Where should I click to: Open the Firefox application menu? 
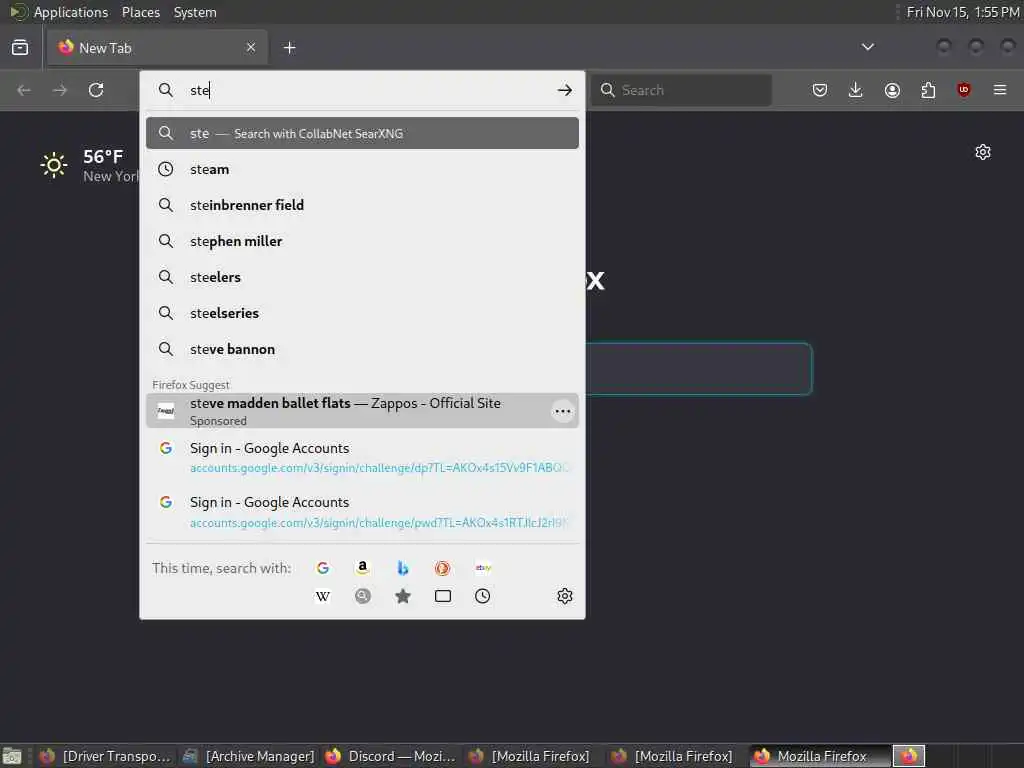1000,90
